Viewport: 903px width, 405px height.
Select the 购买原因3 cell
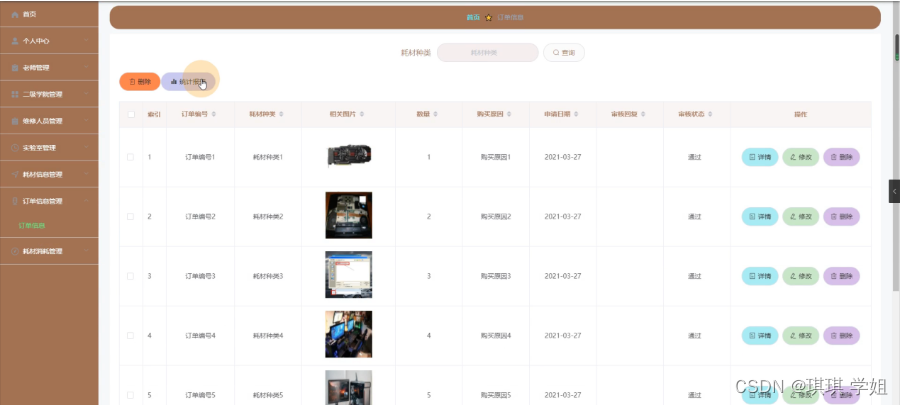pos(496,276)
